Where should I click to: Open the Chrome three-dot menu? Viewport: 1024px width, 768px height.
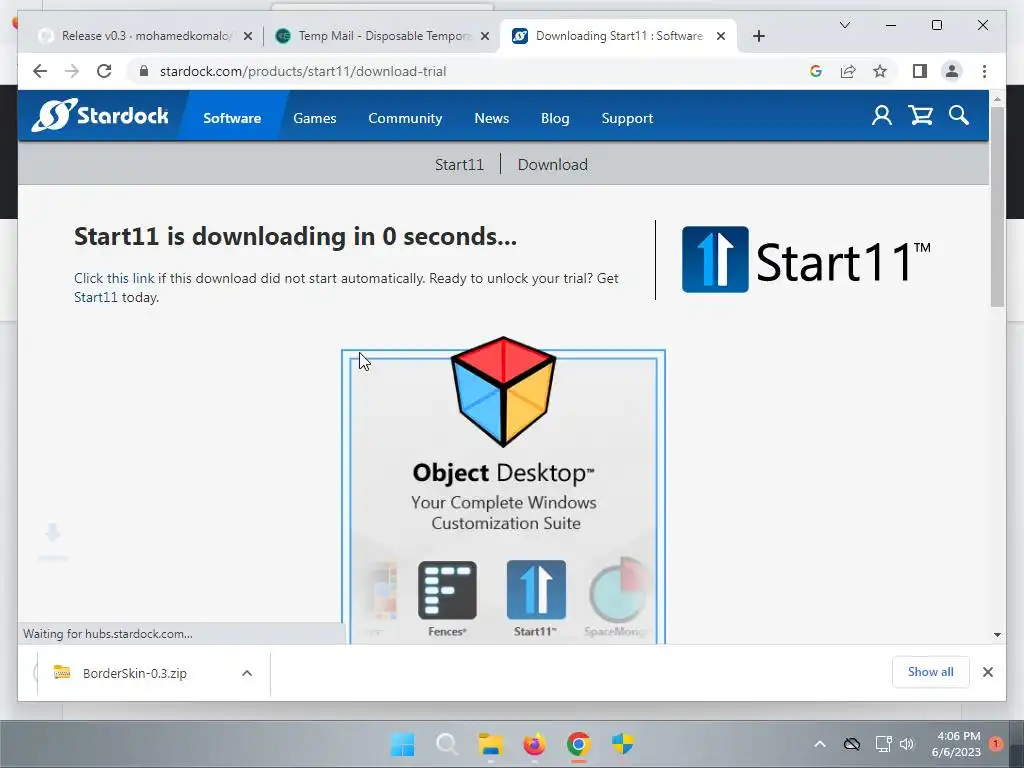pos(984,71)
